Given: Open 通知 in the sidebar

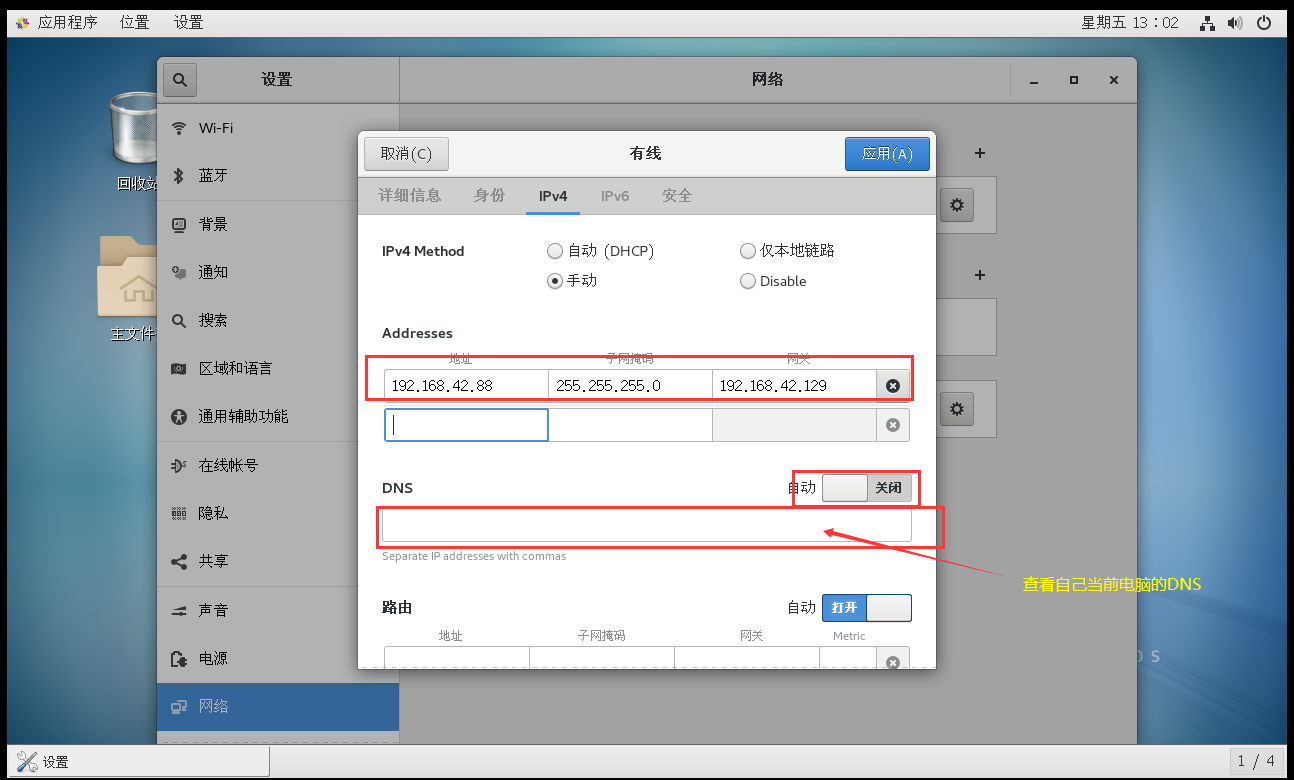Looking at the screenshot, I should 278,272.
